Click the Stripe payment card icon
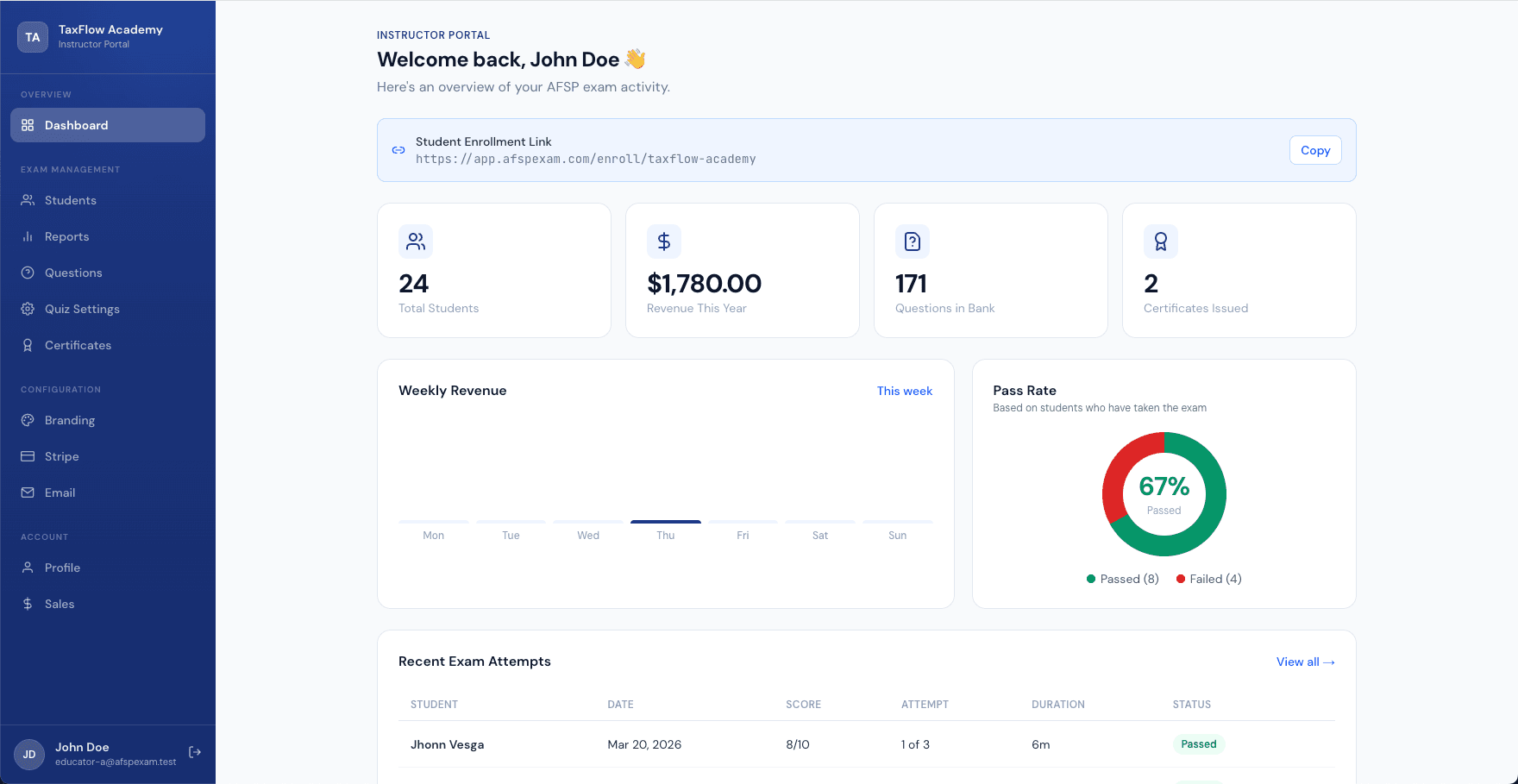 tap(28, 455)
